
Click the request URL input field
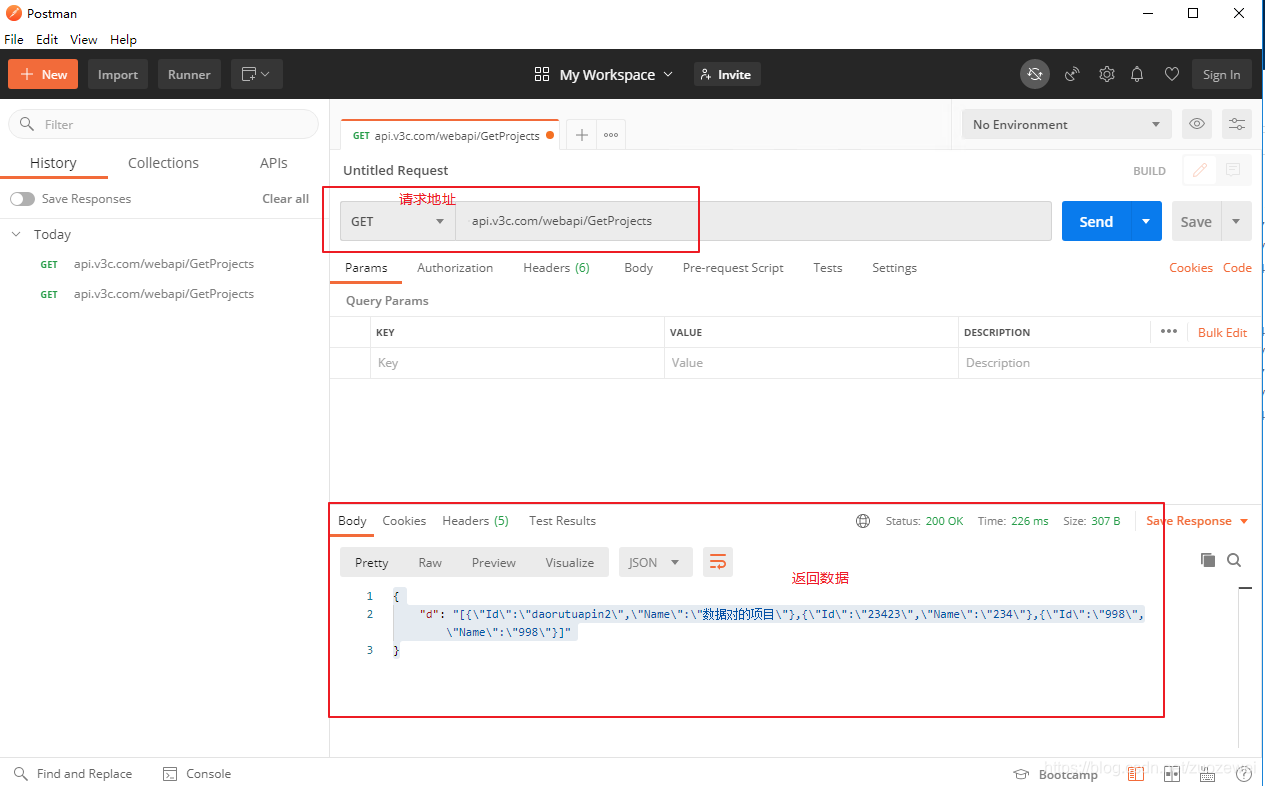(753, 221)
